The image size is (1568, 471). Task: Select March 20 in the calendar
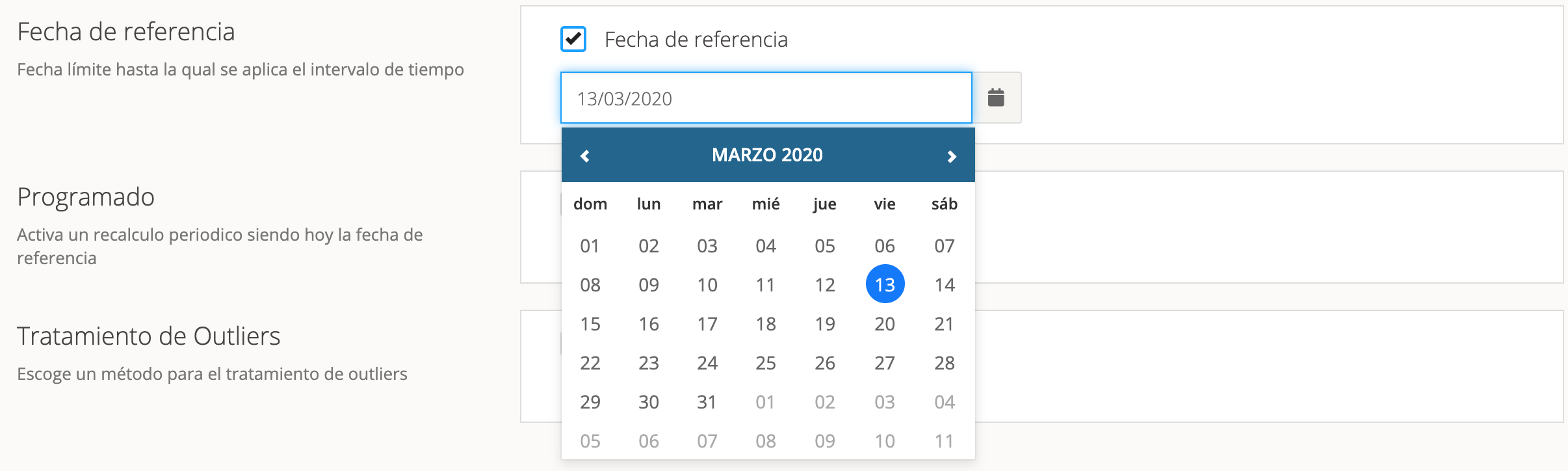(885, 324)
